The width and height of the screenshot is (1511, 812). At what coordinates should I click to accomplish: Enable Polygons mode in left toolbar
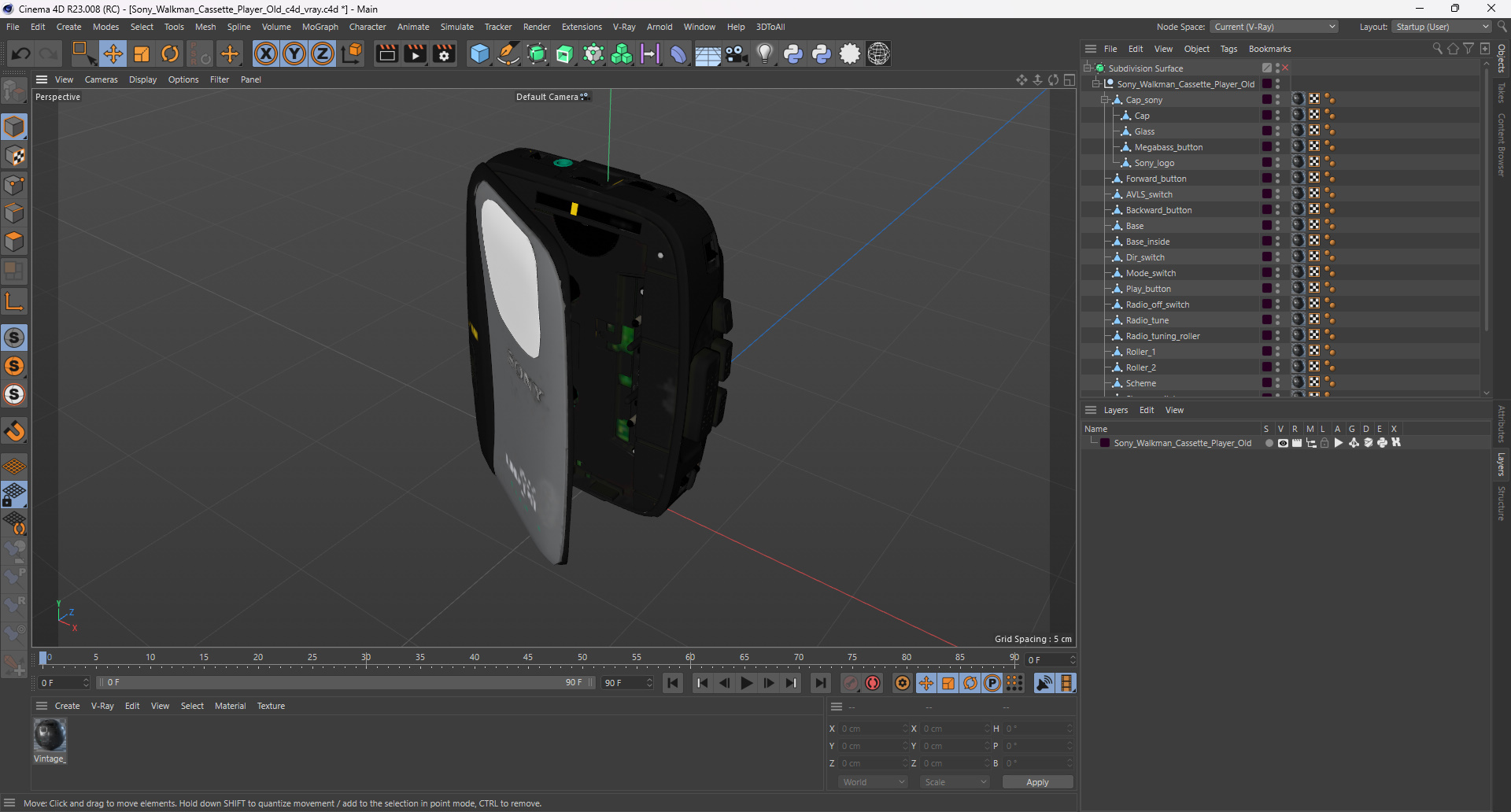coord(14,242)
